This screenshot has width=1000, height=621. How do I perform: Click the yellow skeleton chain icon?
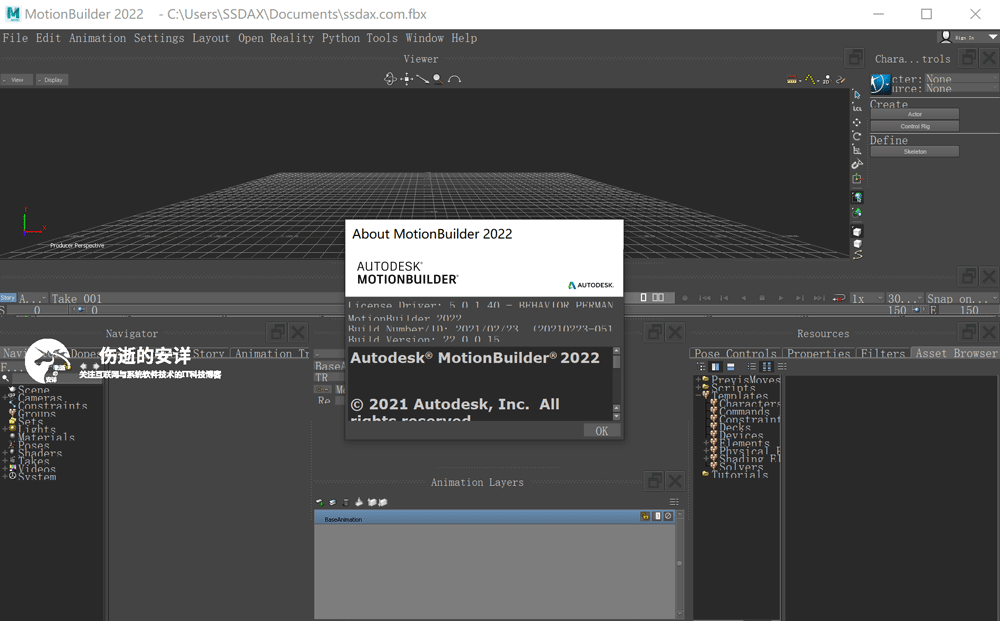810,80
